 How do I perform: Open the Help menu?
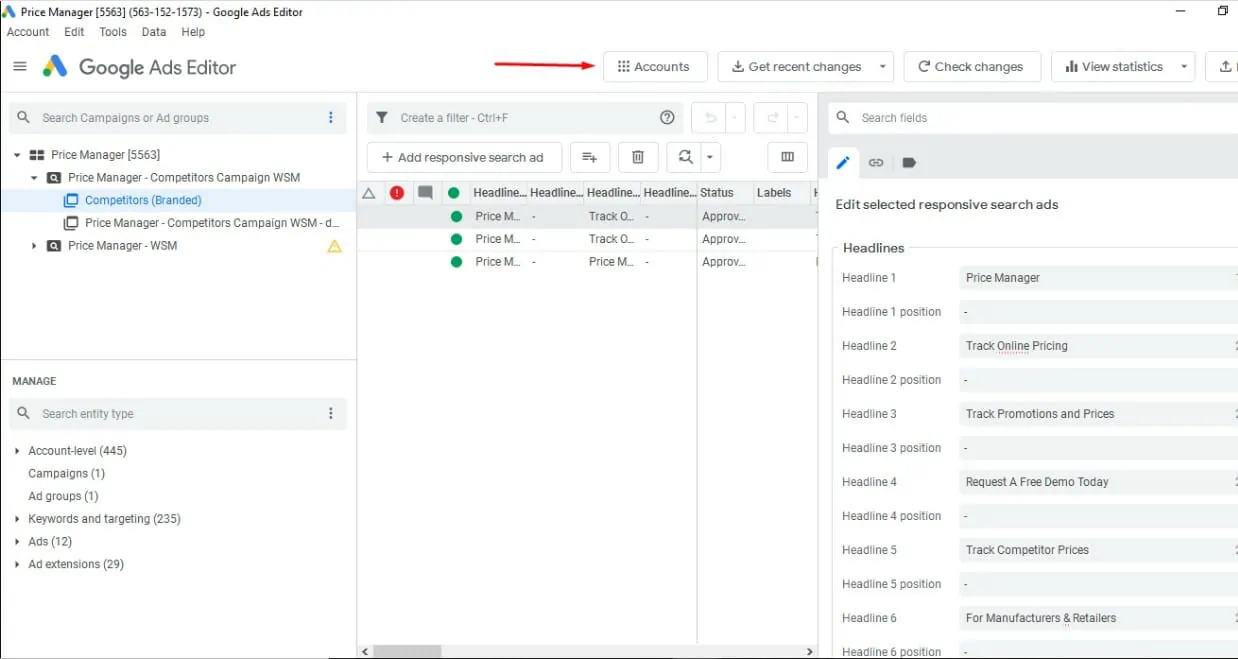[x=193, y=32]
